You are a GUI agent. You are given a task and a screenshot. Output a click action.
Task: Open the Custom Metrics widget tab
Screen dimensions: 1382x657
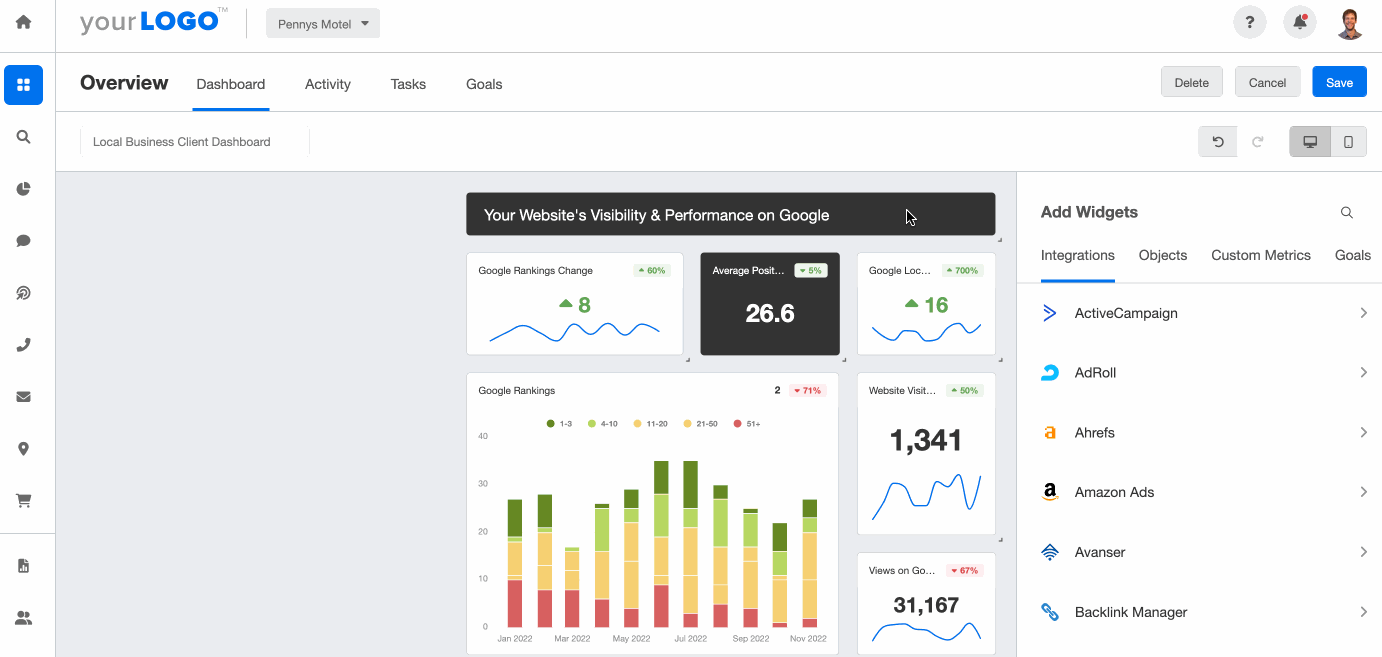pyautogui.click(x=1260, y=255)
